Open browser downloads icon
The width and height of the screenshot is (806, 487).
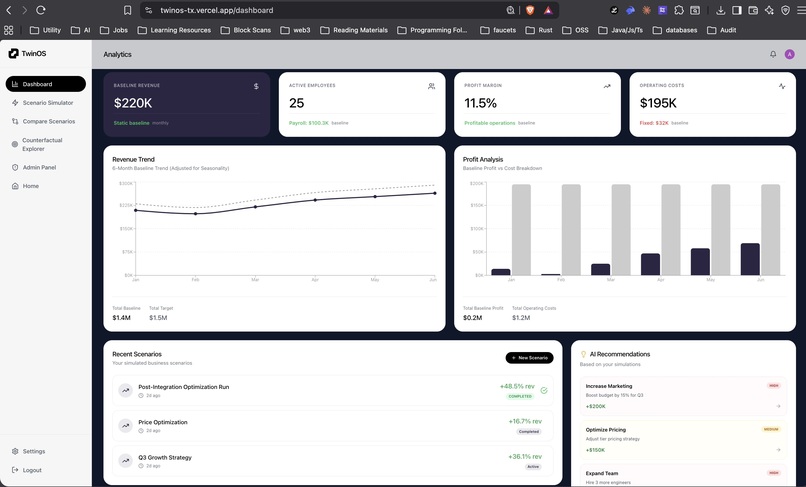point(720,10)
